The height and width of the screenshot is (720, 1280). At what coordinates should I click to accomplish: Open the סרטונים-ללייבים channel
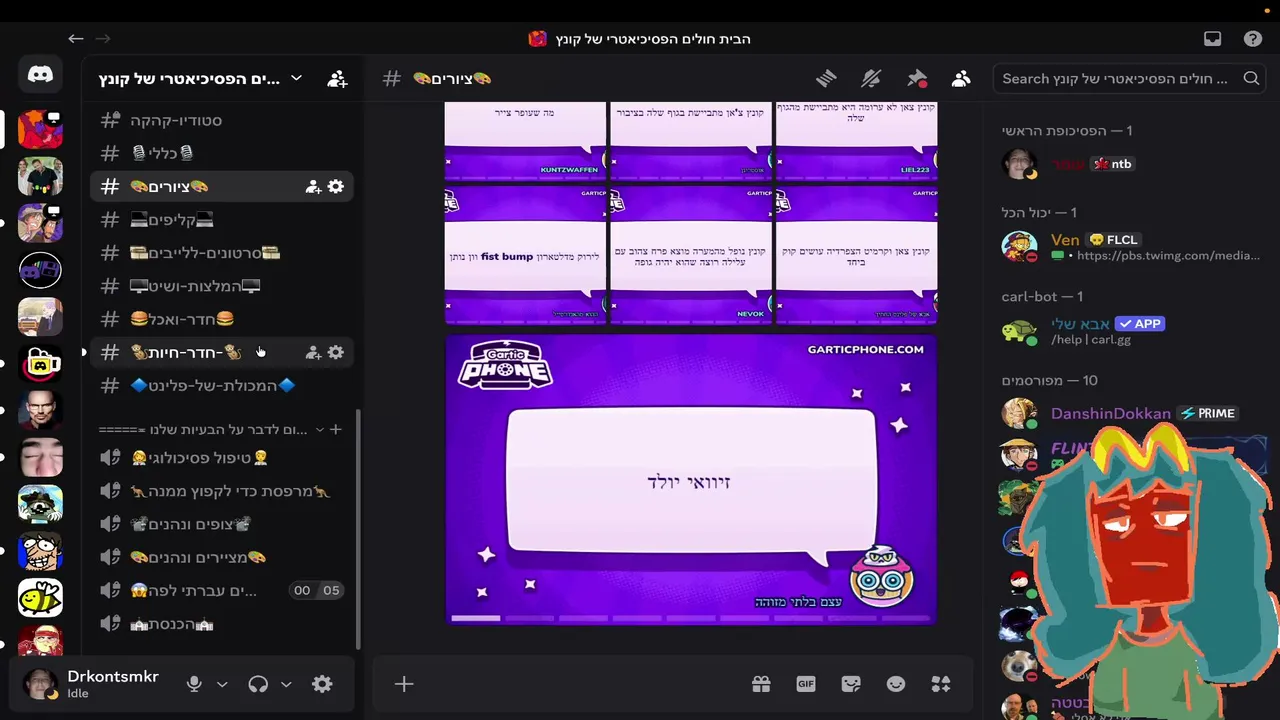pos(222,252)
